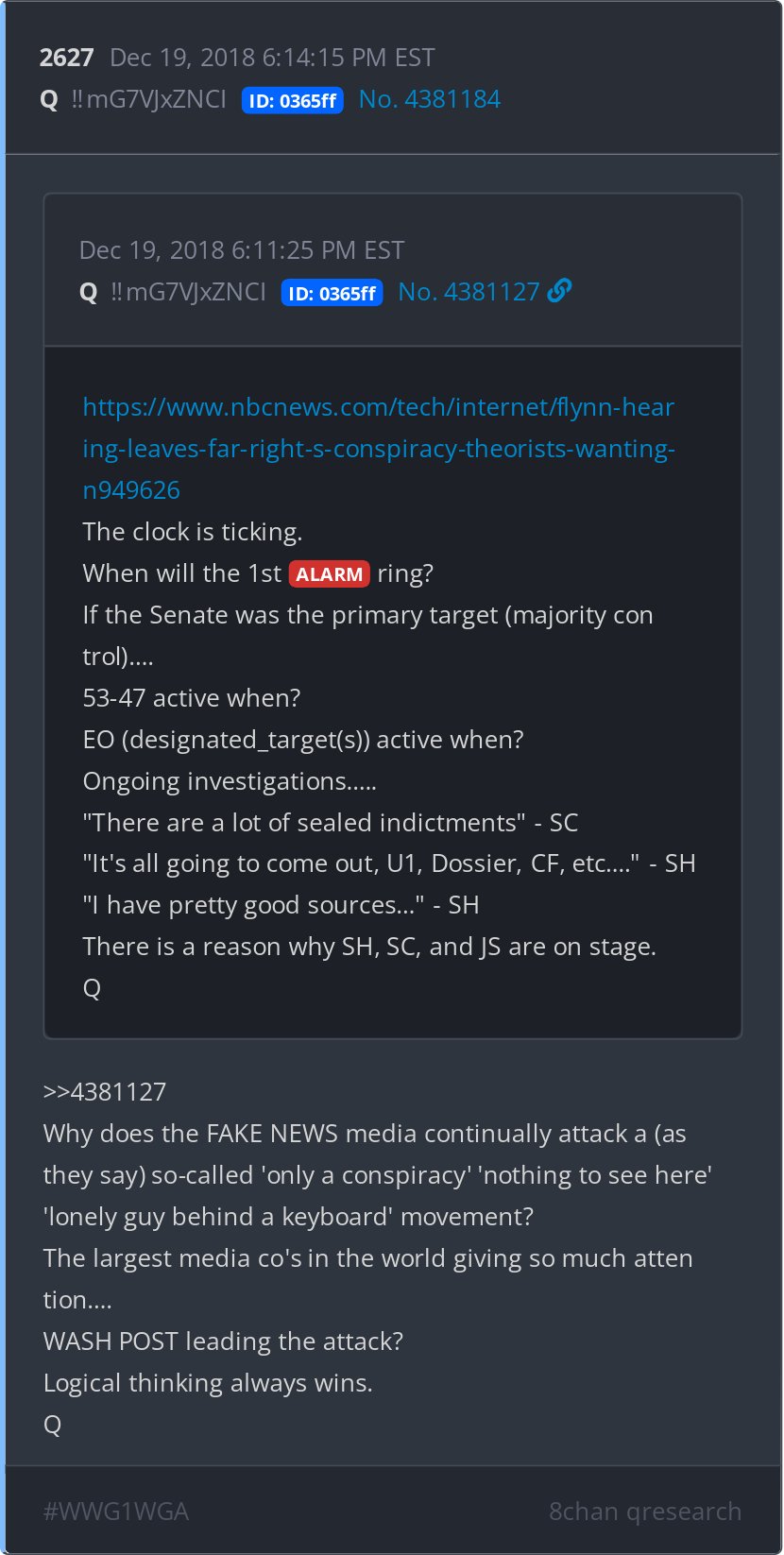Open post No. 4381184 link
This screenshot has height=1555, width=784.
pyautogui.click(x=430, y=99)
